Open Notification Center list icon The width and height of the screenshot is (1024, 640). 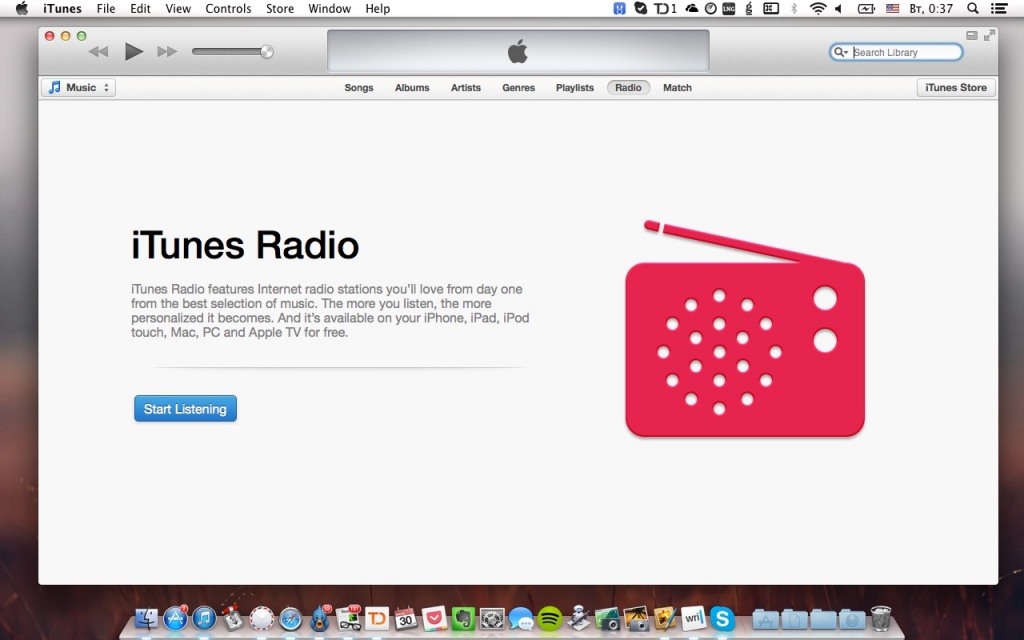pyautogui.click(x=999, y=8)
